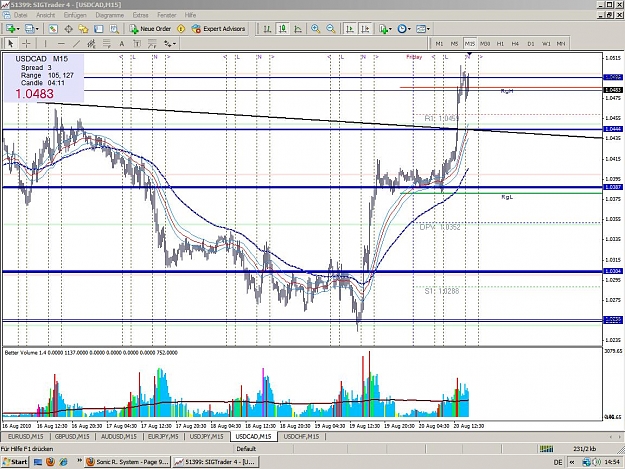Toggle chart shift from right edge
625x469 pixels.
pos(365,29)
